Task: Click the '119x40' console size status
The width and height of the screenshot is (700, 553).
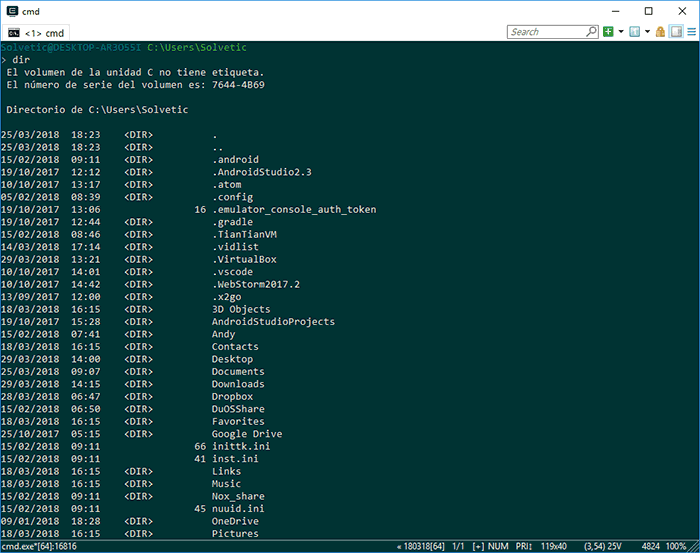Action: (x=554, y=546)
